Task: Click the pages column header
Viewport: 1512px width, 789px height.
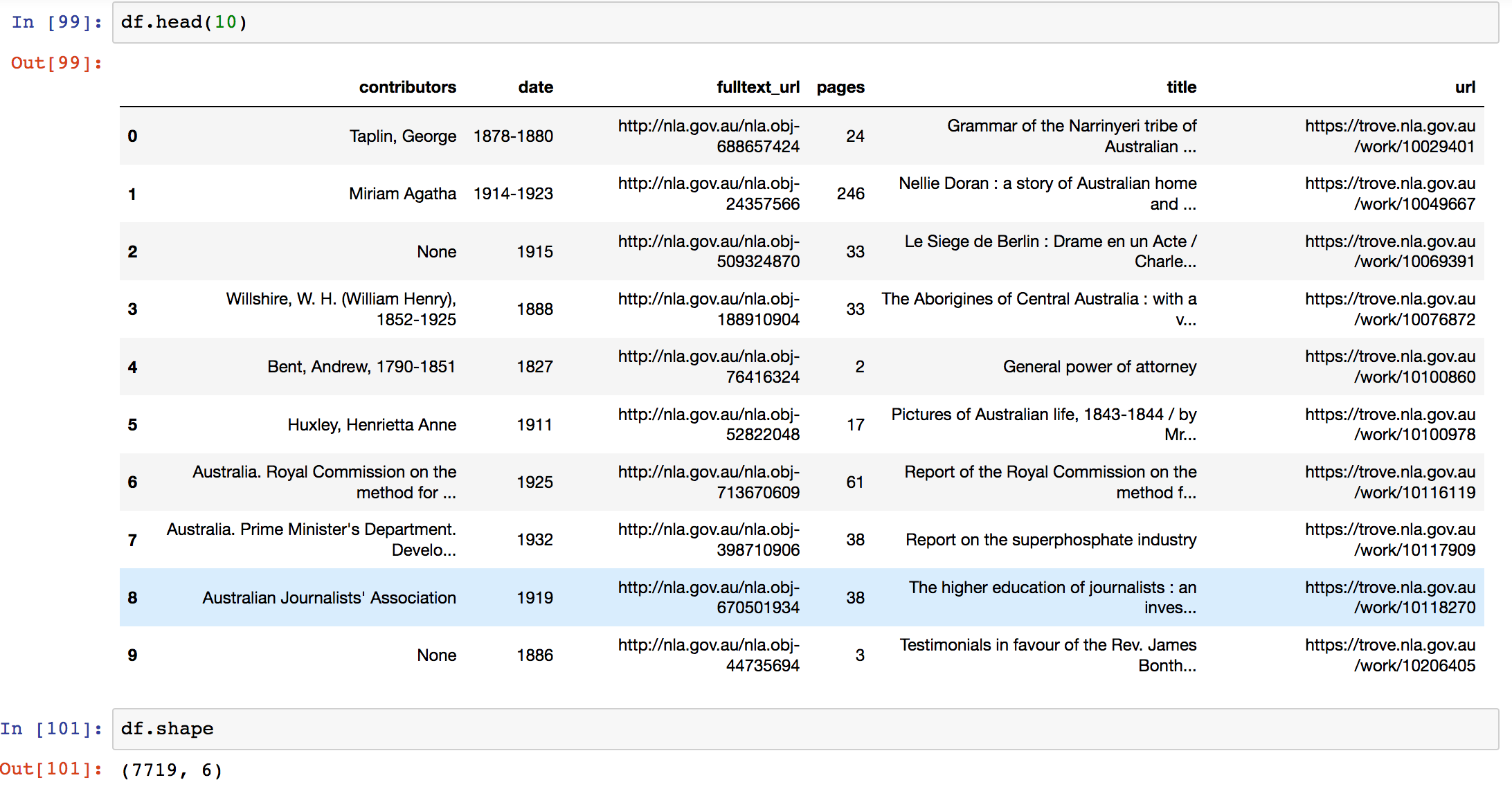Action: point(840,88)
